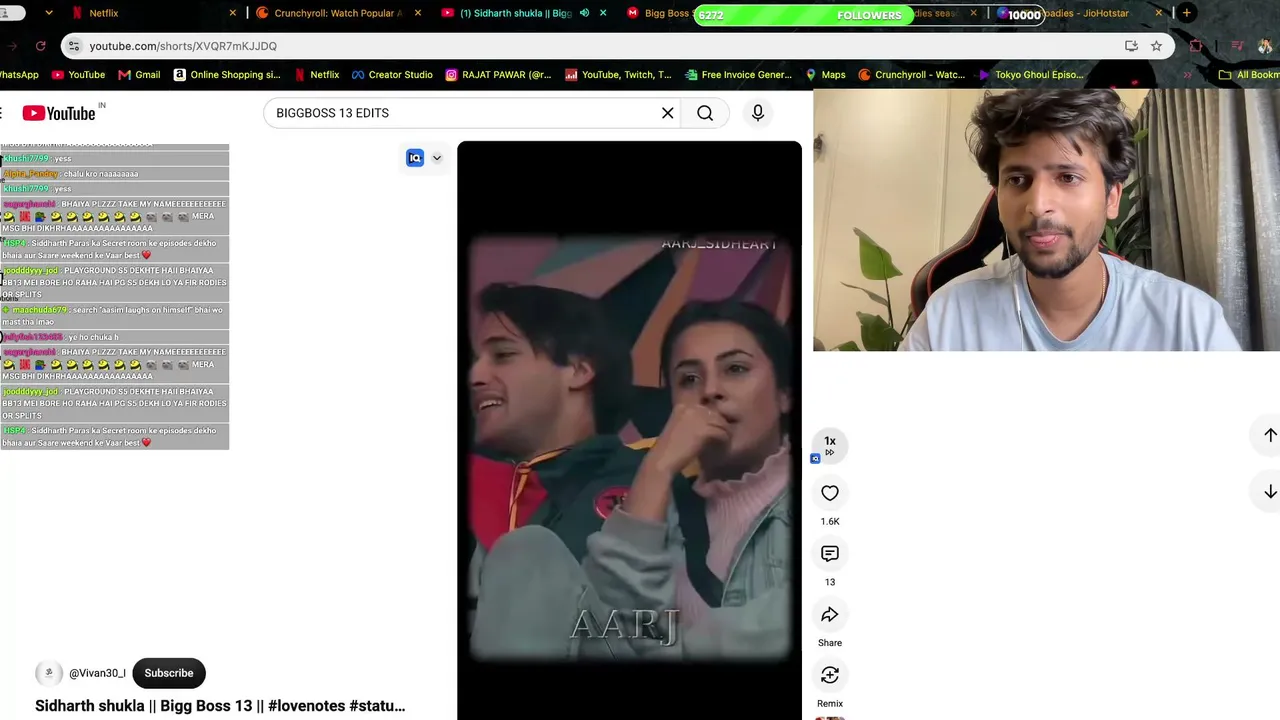Open the @Vivan30_l channel avatar

click(x=49, y=673)
